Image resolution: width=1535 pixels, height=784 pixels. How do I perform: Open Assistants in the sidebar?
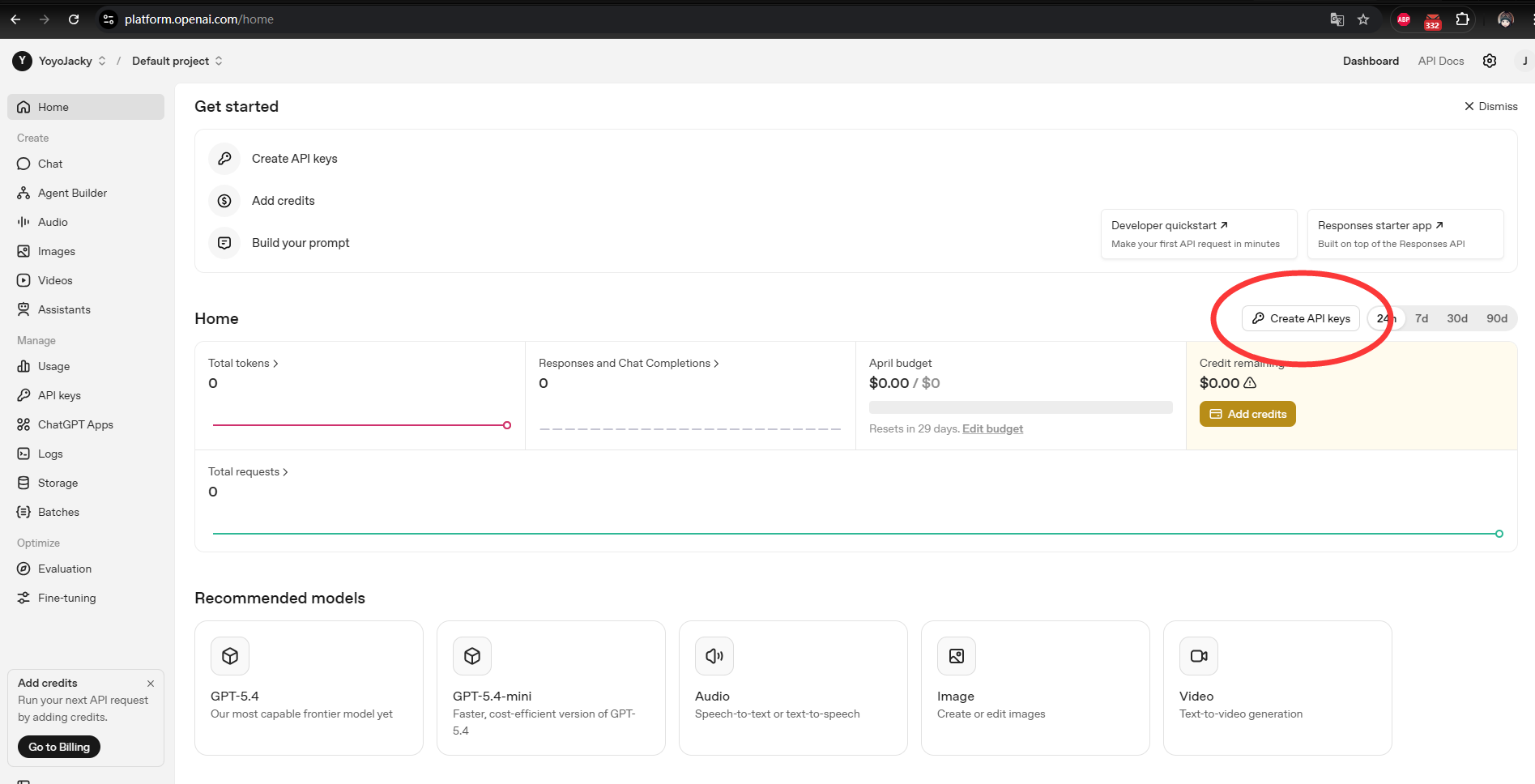(x=86, y=309)
